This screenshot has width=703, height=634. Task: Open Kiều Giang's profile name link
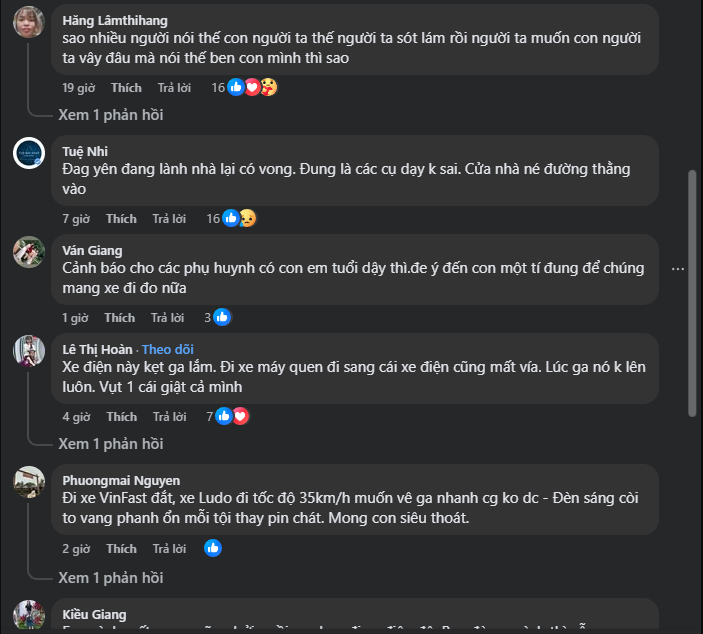pos(94,614)
